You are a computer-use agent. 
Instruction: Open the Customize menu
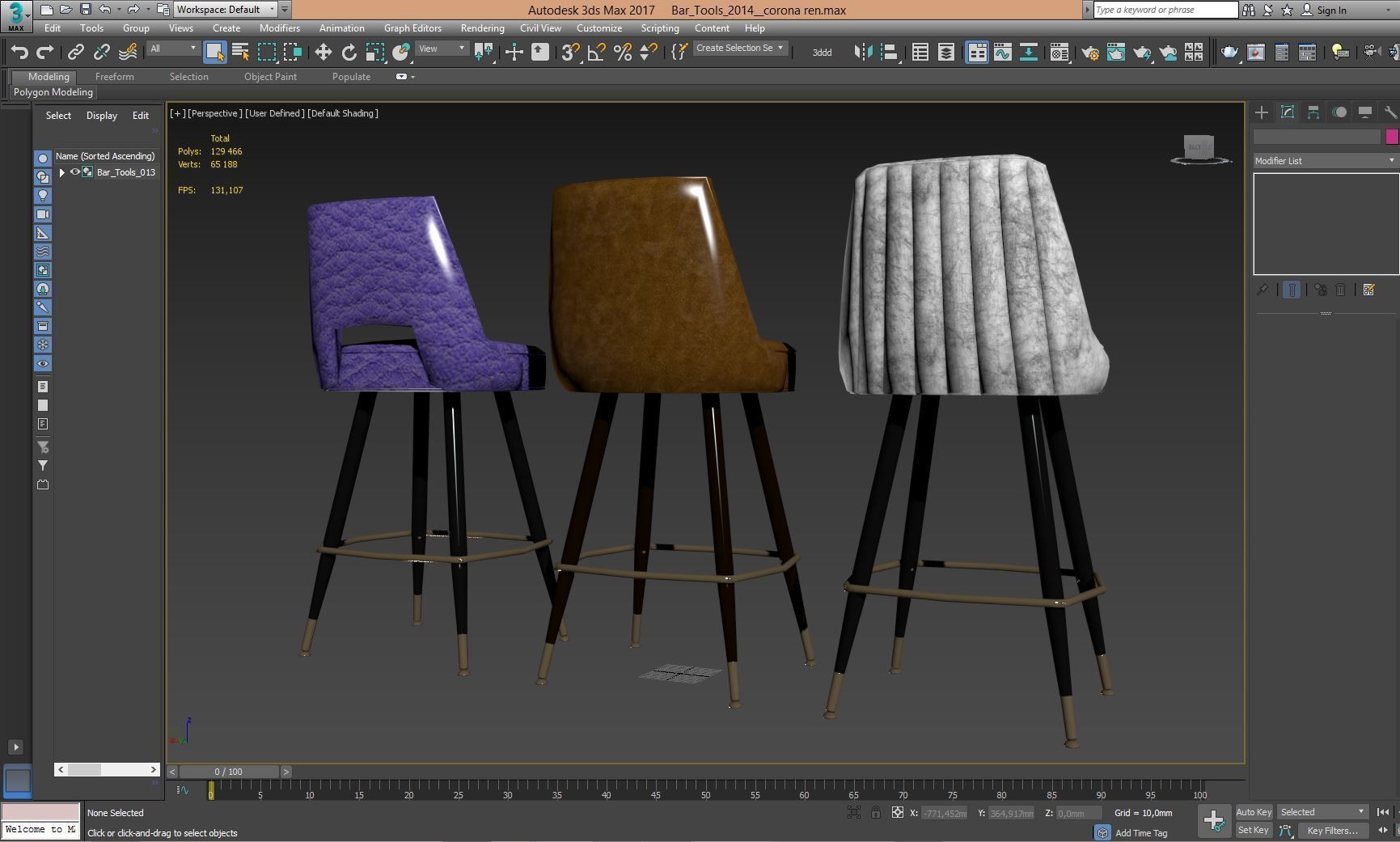pyautogui.click(x=599, y=28)
